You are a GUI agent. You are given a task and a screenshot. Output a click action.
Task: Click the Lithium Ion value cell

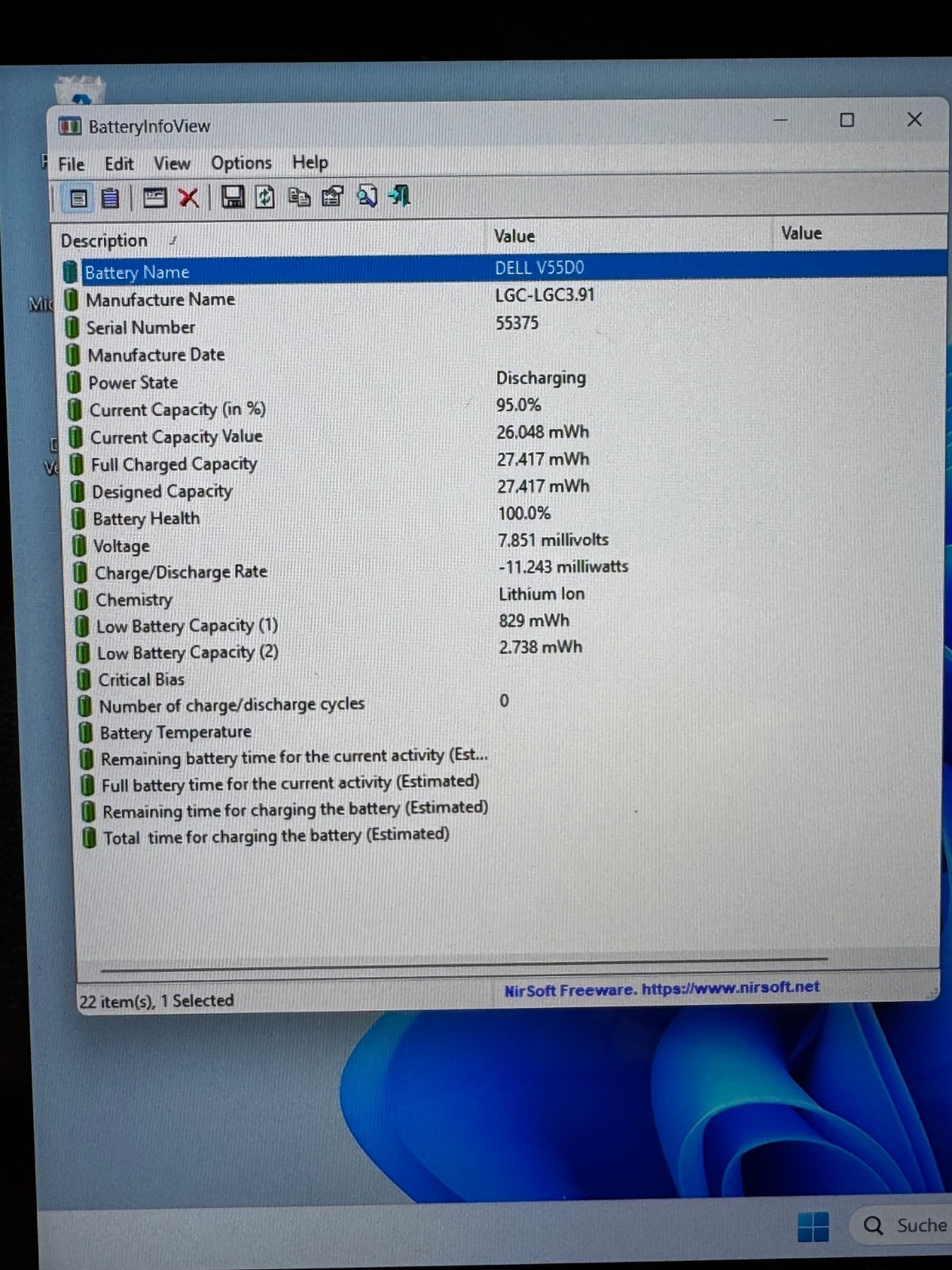(x=542, y=594)
